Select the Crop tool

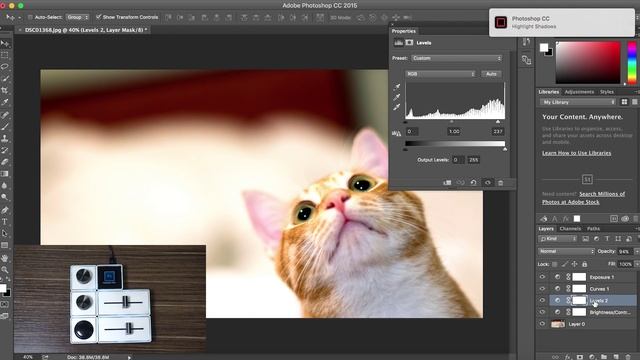click(5, 90)
